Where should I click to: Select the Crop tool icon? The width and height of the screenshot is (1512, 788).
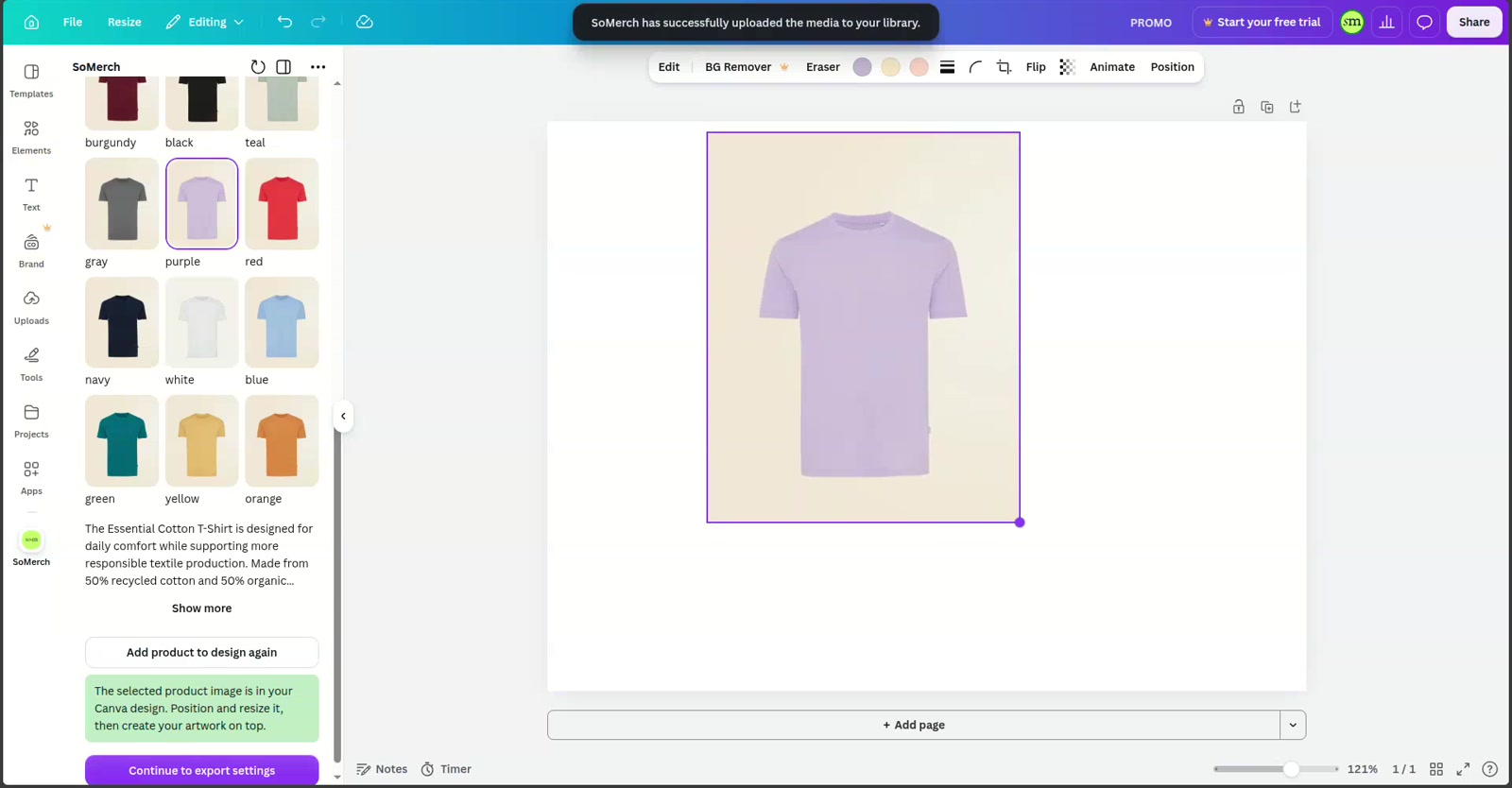[x=1004, y=67]
